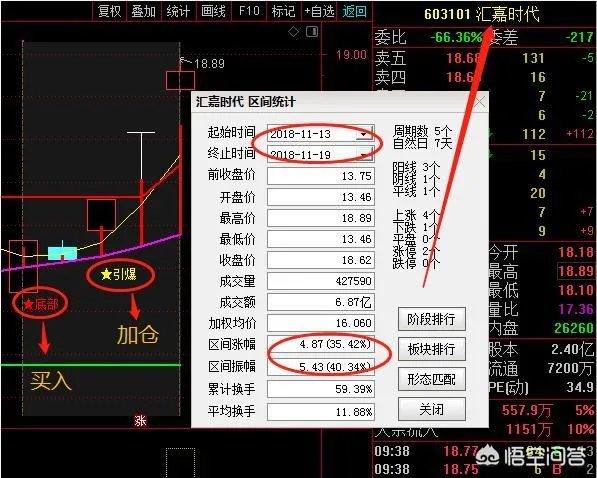Click 返回 to go back

(354, 11)
